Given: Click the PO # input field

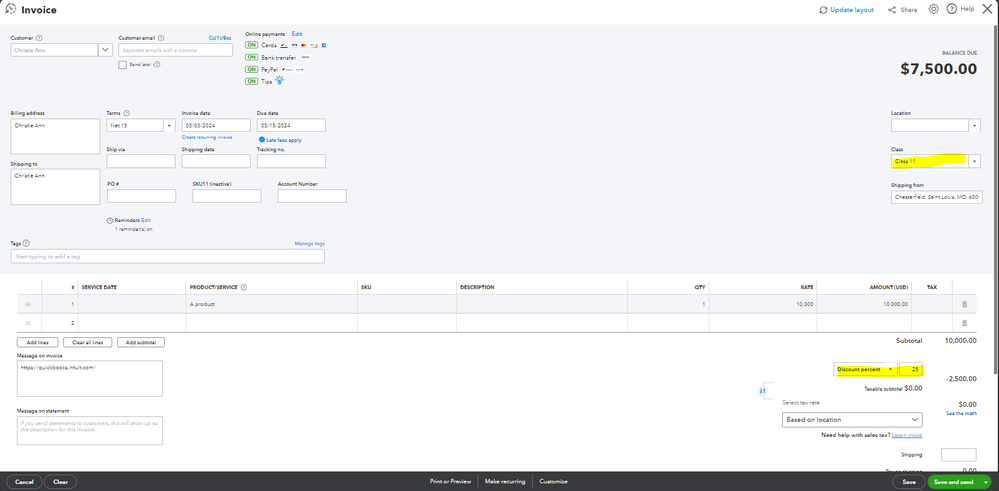Looking at the screenshot, I should pos(141,196).
